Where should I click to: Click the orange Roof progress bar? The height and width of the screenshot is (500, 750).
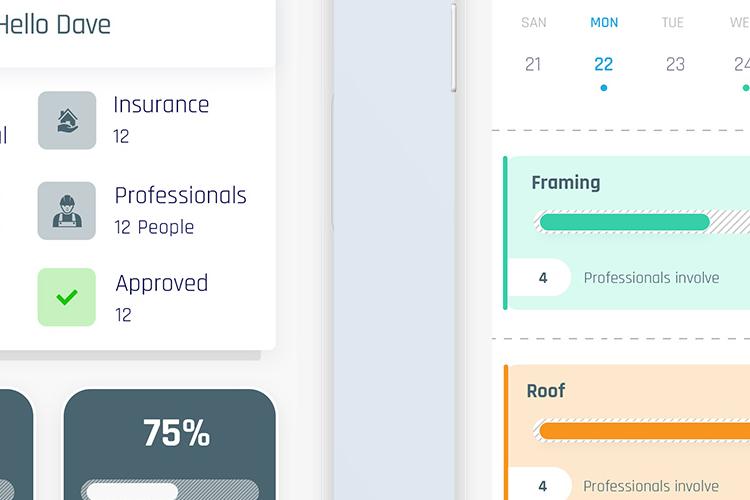coord(645,431)
